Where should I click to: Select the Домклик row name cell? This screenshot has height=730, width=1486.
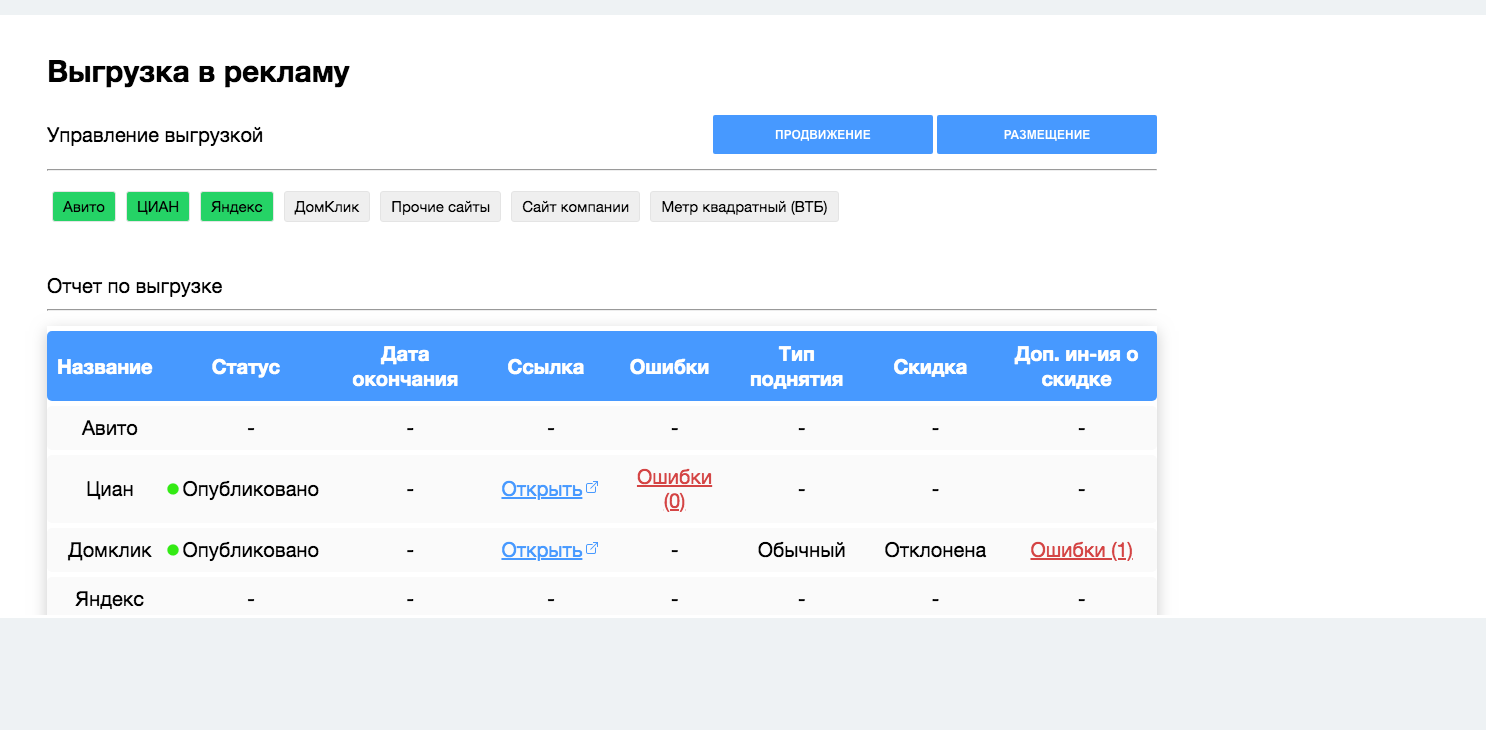[110, 550]
